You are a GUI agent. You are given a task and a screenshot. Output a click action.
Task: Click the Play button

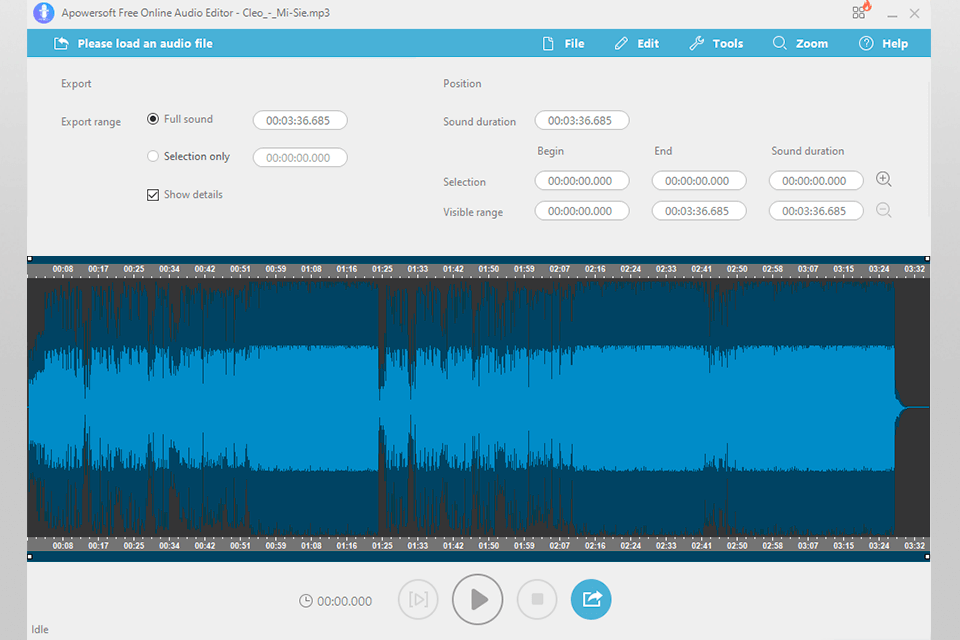477,600
